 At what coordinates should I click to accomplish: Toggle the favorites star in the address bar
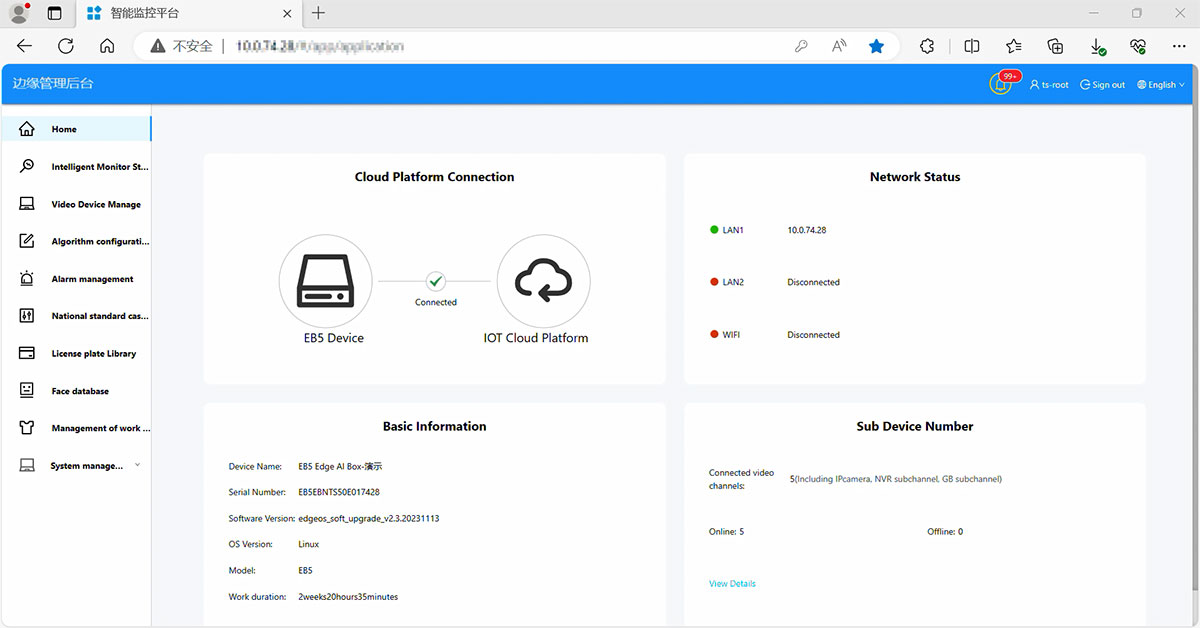[876, 45]
